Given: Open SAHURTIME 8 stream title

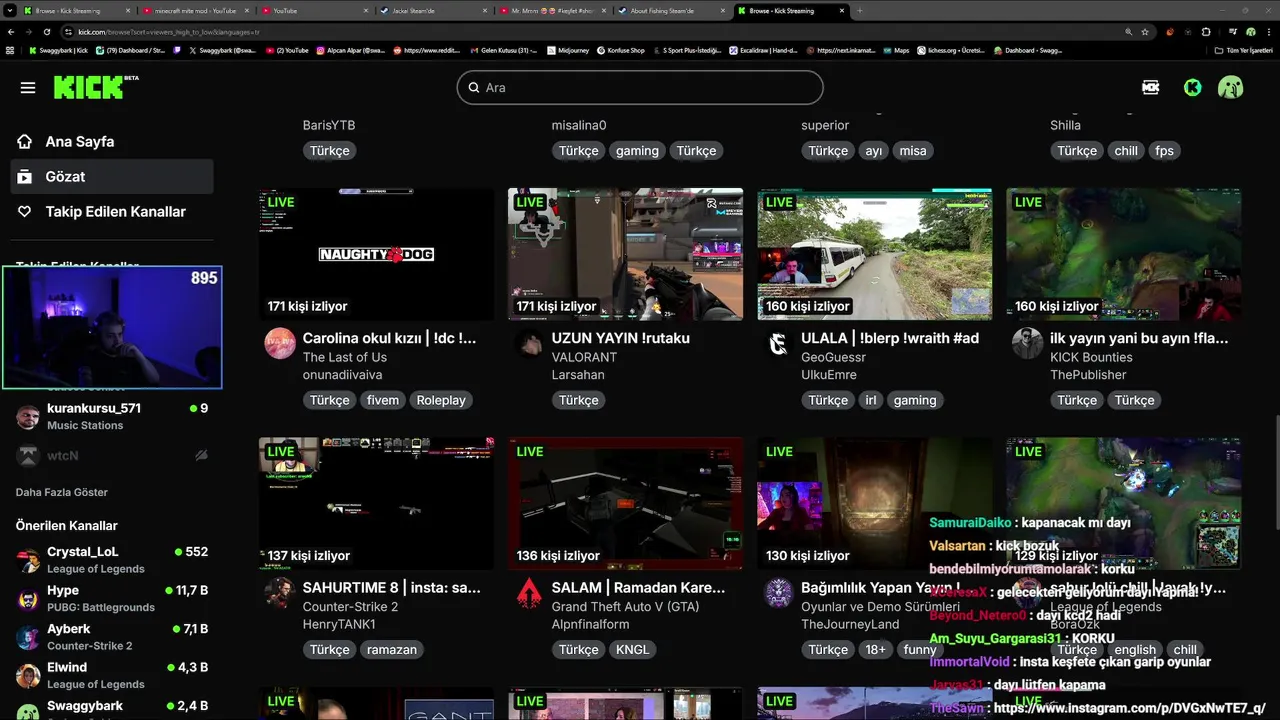Looking at the screenshot, I should tap(392, 587).
